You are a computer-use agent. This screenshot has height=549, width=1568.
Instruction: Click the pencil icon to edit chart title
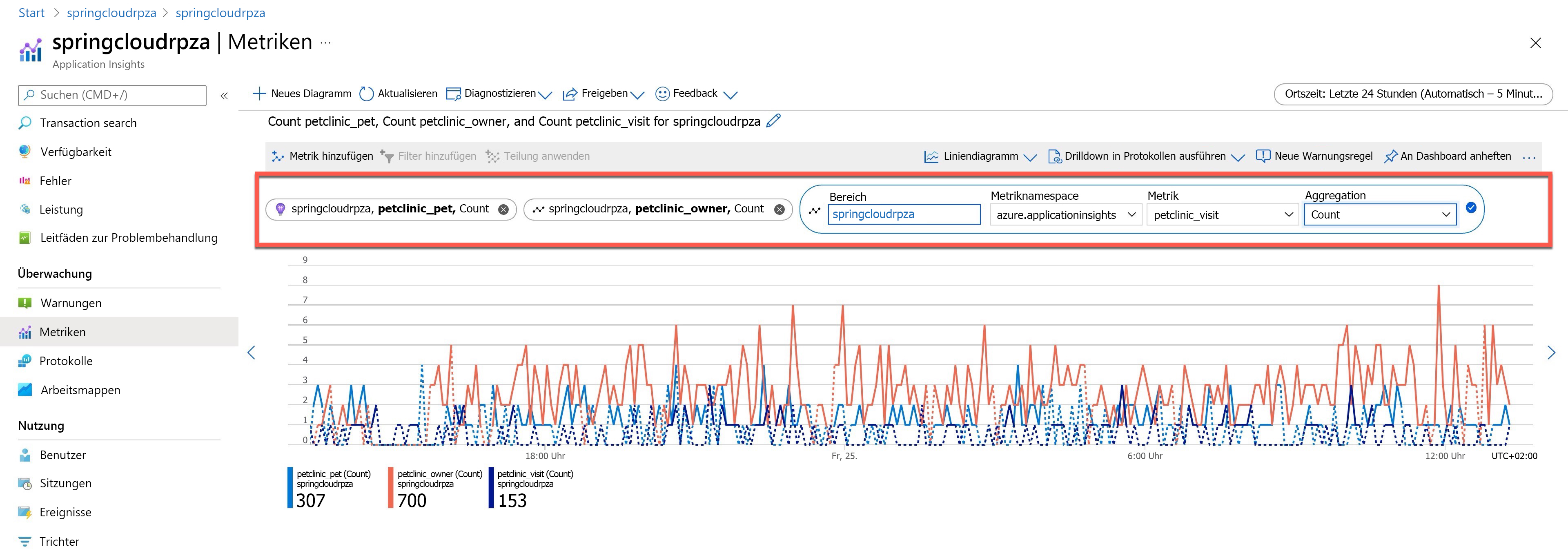click(x=773, y=121)
